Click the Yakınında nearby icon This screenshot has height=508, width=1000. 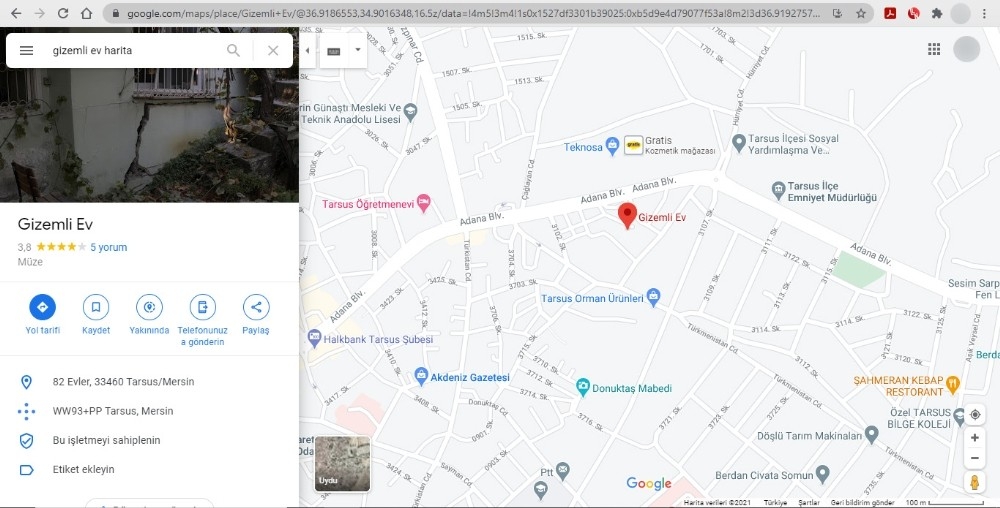point(149,307)
